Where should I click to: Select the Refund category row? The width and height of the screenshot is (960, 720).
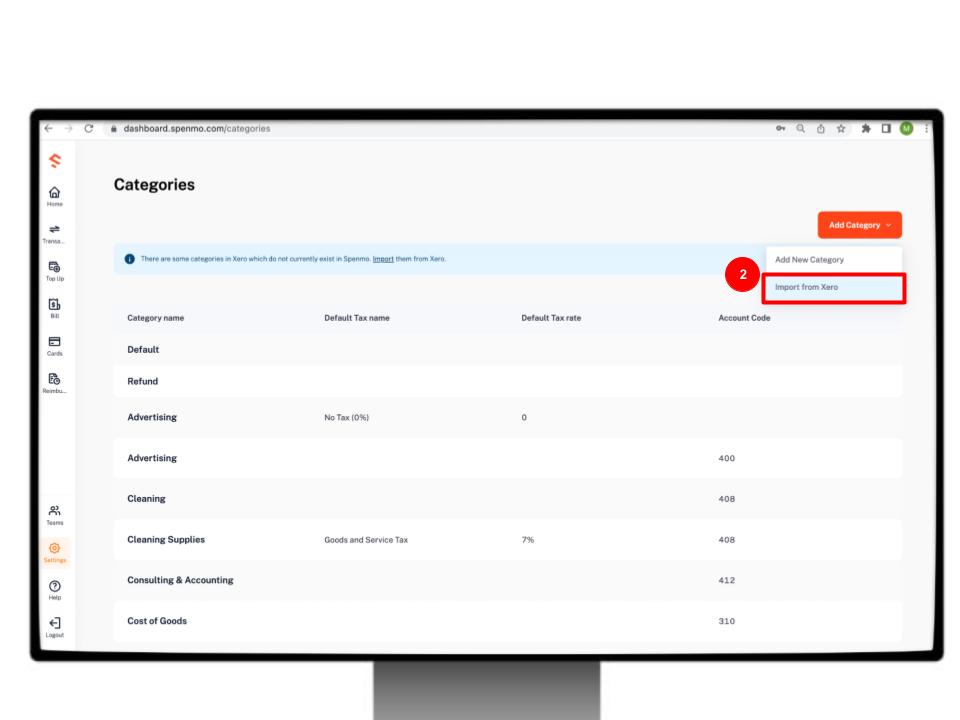[508, 381]
